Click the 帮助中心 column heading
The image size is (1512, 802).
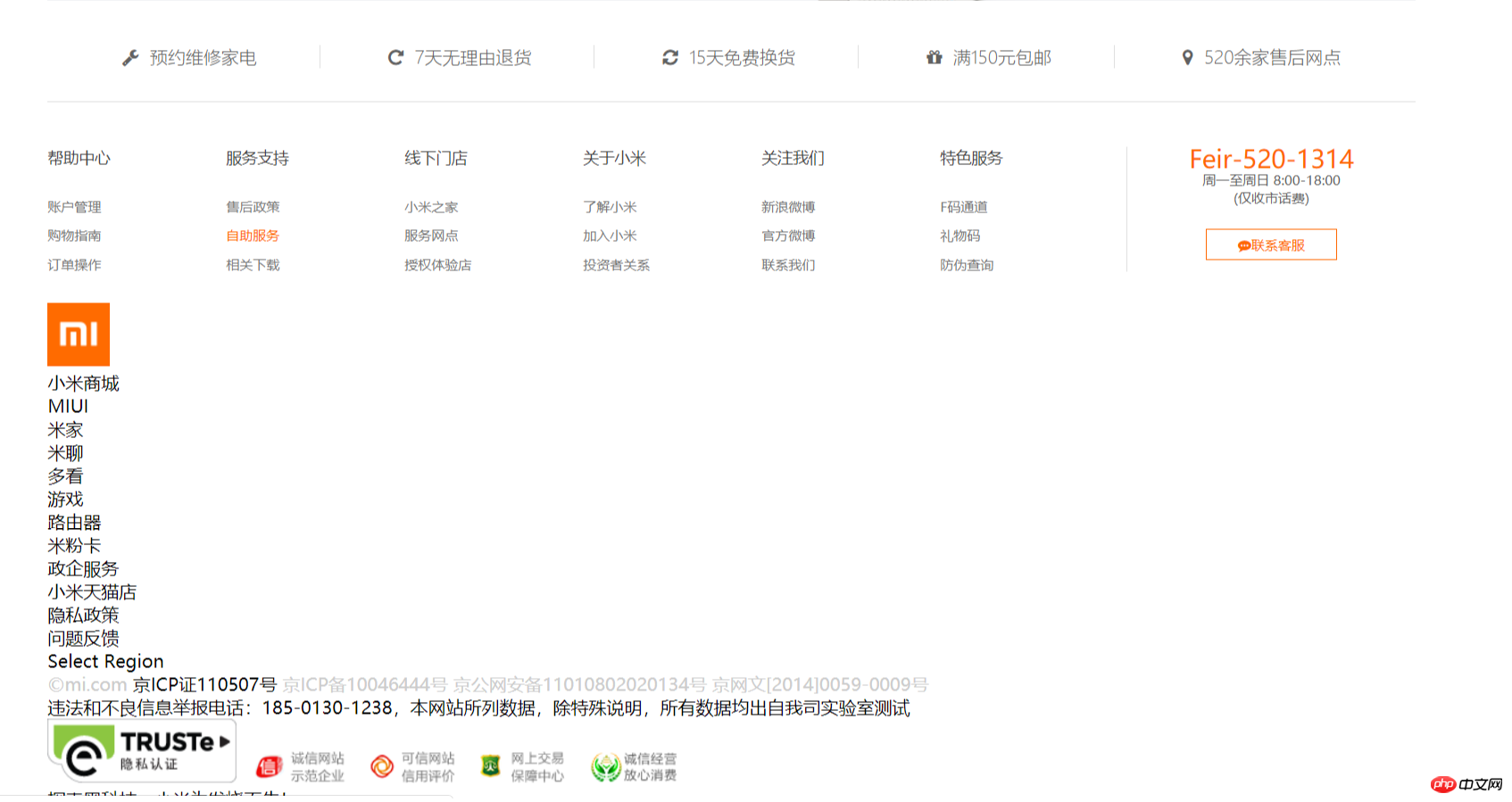pos(79,159)
